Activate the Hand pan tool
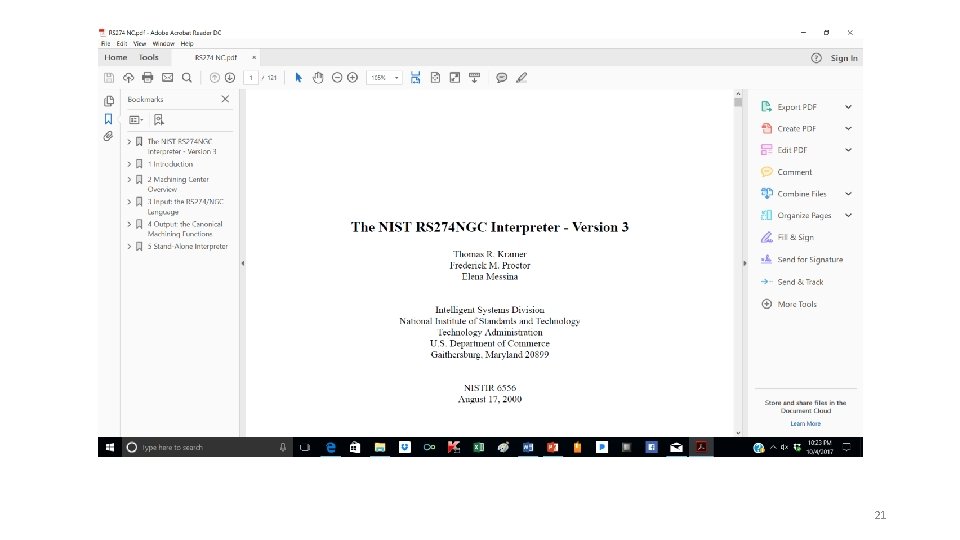The height and width of the screenshot is (540, 960). click(318, 78)
